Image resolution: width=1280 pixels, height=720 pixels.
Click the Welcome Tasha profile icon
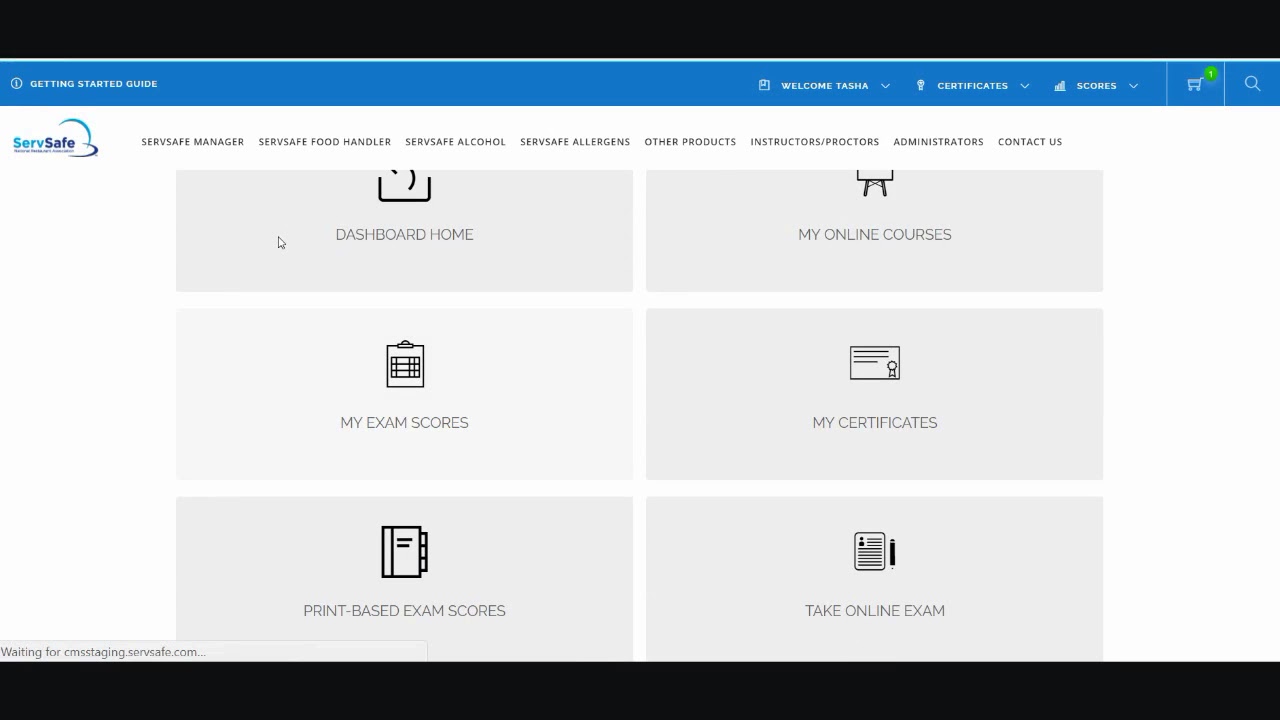[765, 85]
